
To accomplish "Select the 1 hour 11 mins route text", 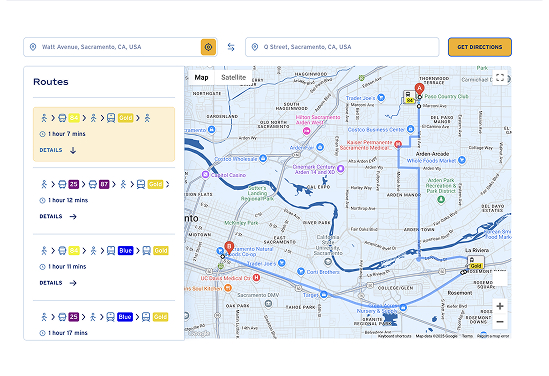I will click(67, 267).
